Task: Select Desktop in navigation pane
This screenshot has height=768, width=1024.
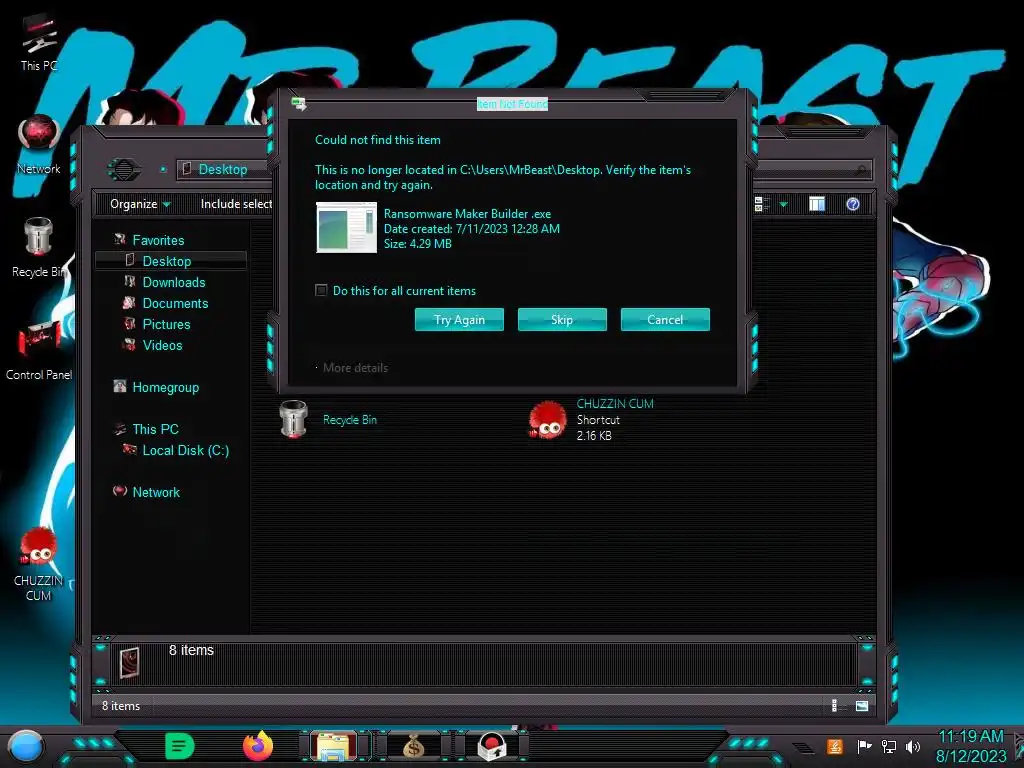Action: point(167,261)
